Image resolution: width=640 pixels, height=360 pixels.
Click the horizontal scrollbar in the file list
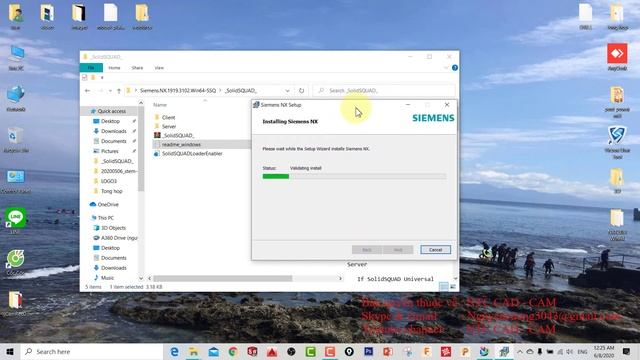point(223,278)
